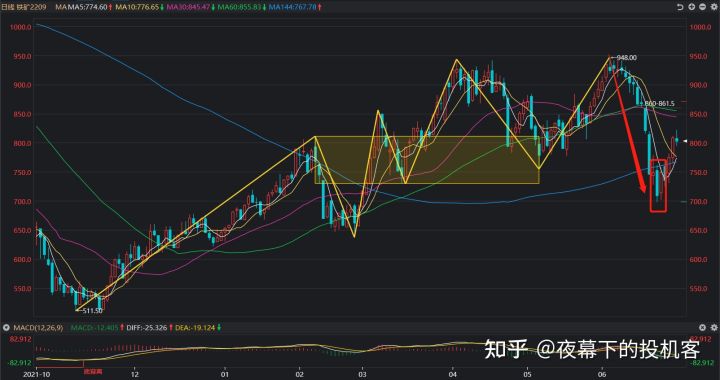Click the 1000.0 label on left price axis
Viewport: 720px width, 380px height.
[22, 27]
